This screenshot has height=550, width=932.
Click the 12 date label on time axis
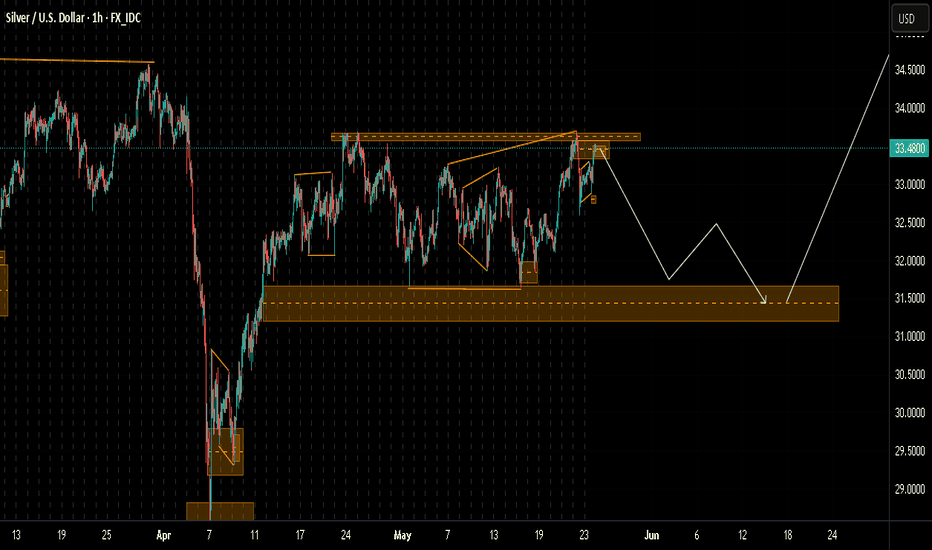(742, 535)
